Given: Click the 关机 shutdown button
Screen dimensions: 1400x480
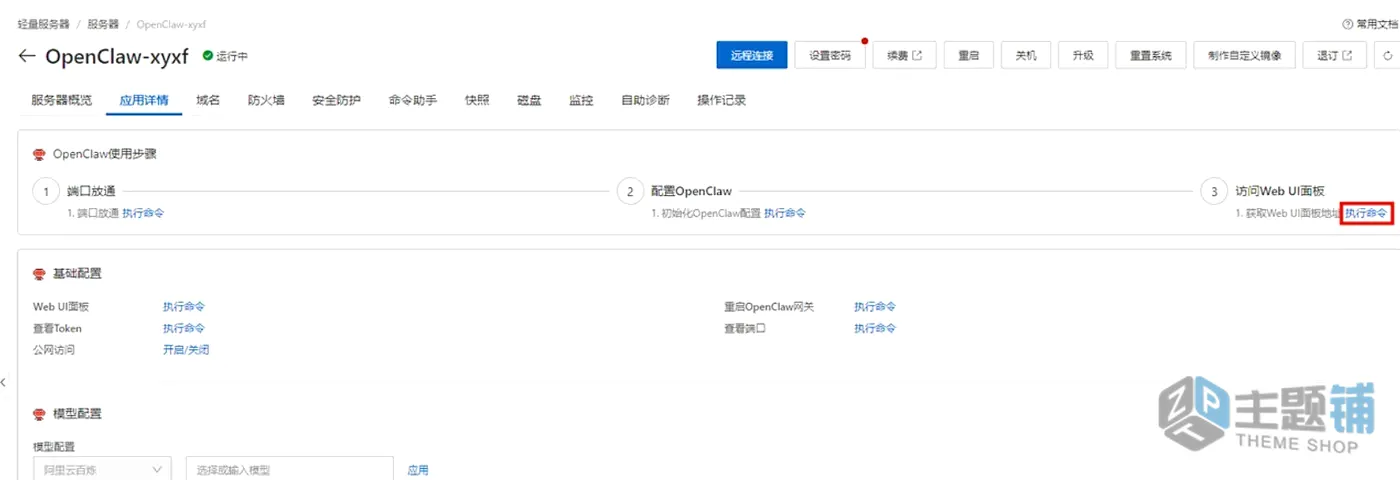Looking at the screenshot, I should coord(1026,55).
